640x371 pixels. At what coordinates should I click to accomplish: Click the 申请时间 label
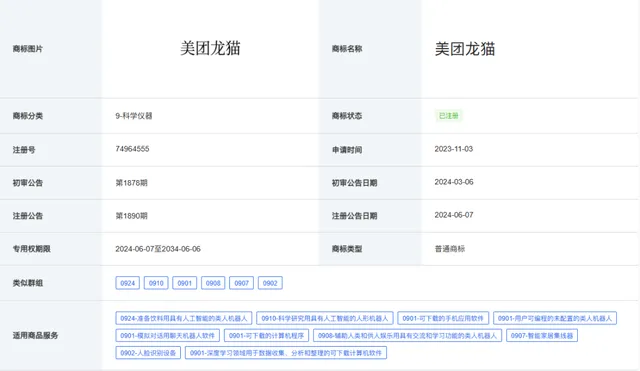347,150
